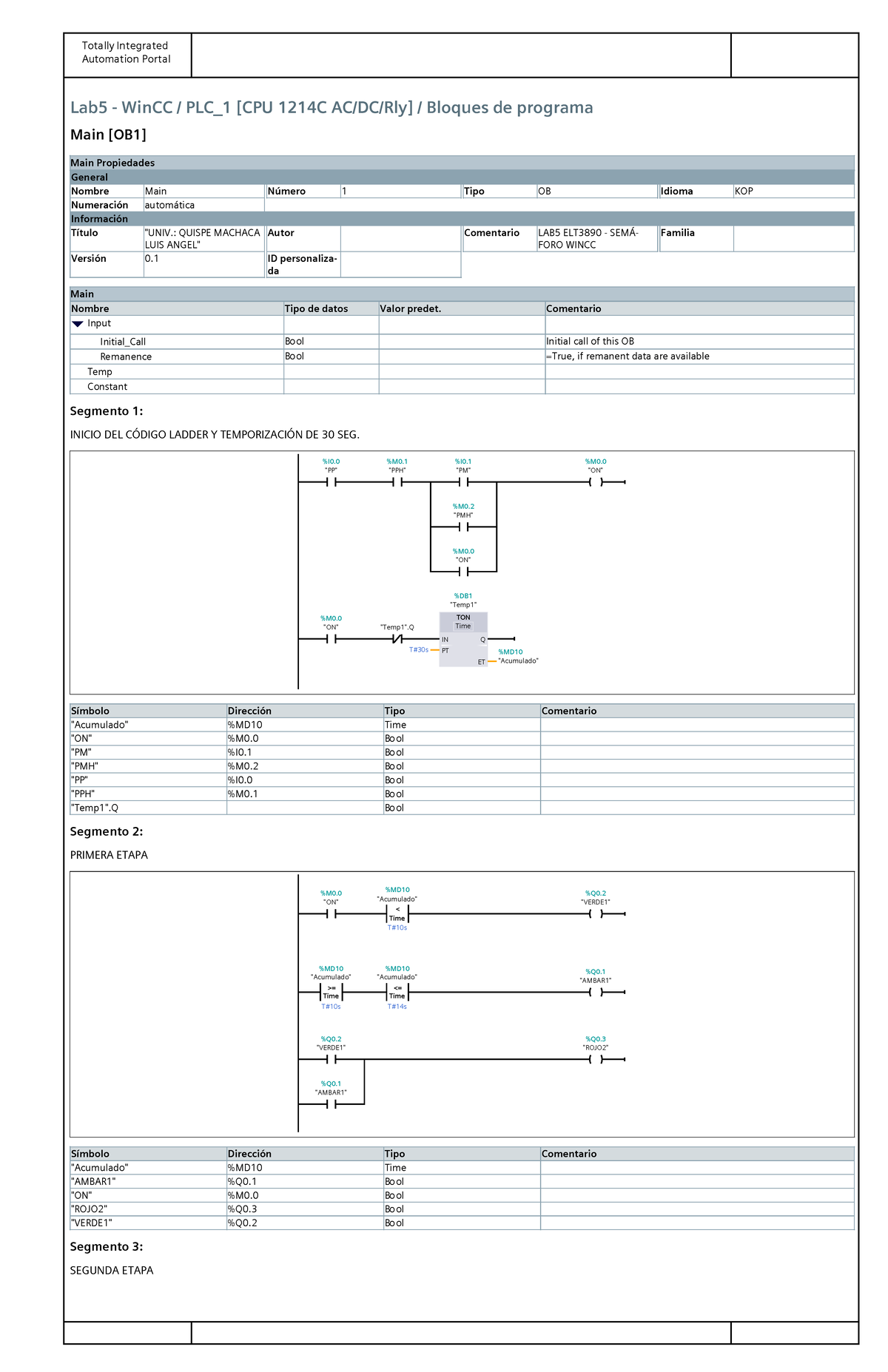The width and height of the screenshot is (888, 1372).
Task: Select the normally-closed "Temp1".Q contact
Action: (397, 639)
